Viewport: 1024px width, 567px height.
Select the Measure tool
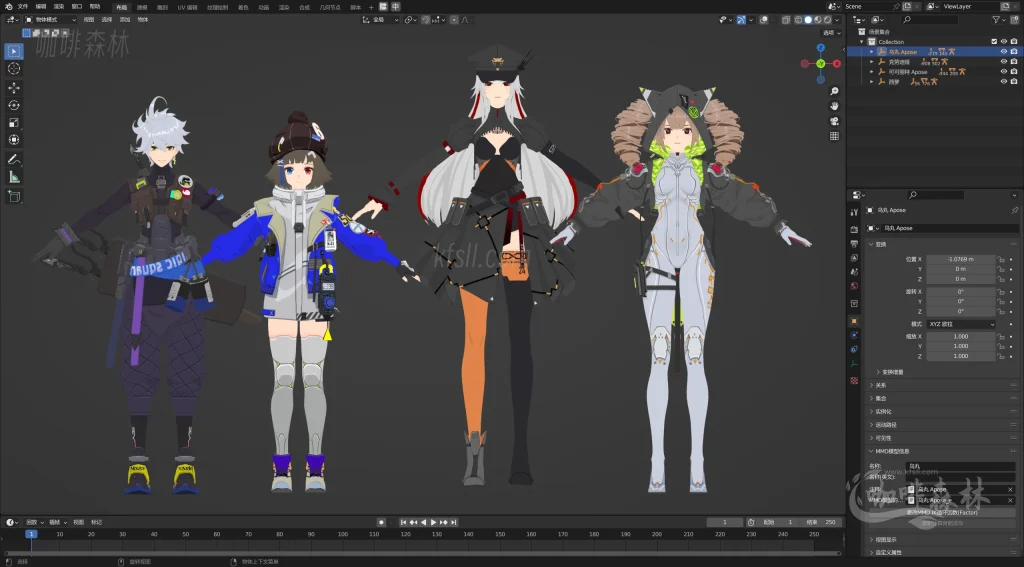coord(14,177)
